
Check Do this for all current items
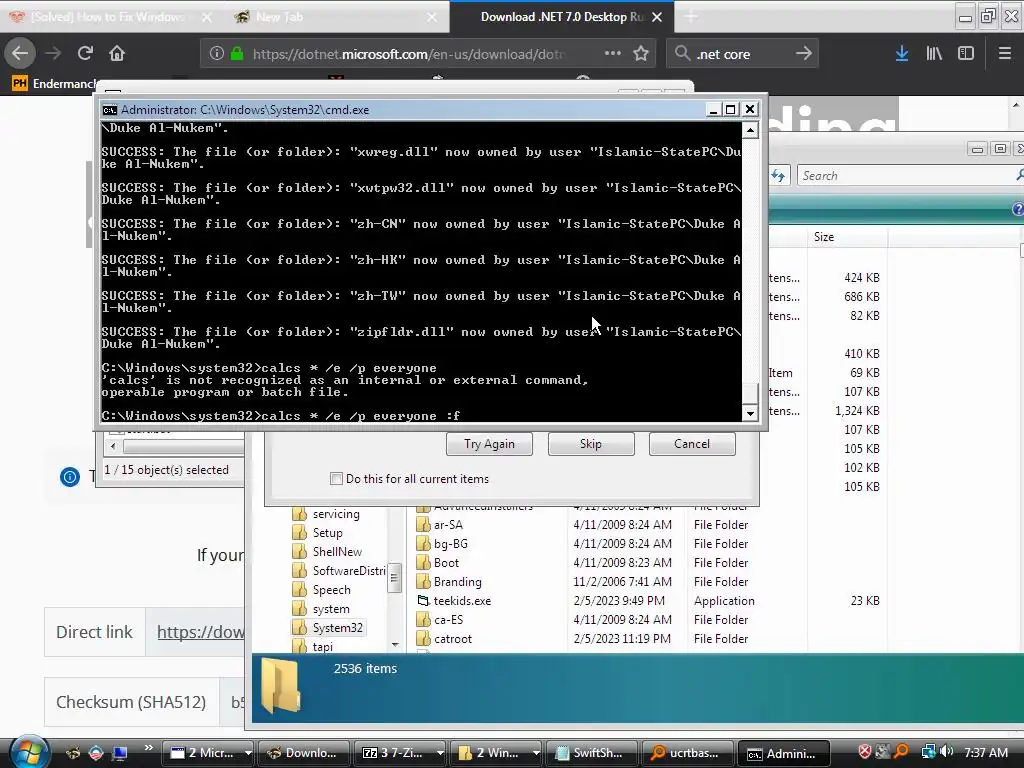tap(336, 479)
